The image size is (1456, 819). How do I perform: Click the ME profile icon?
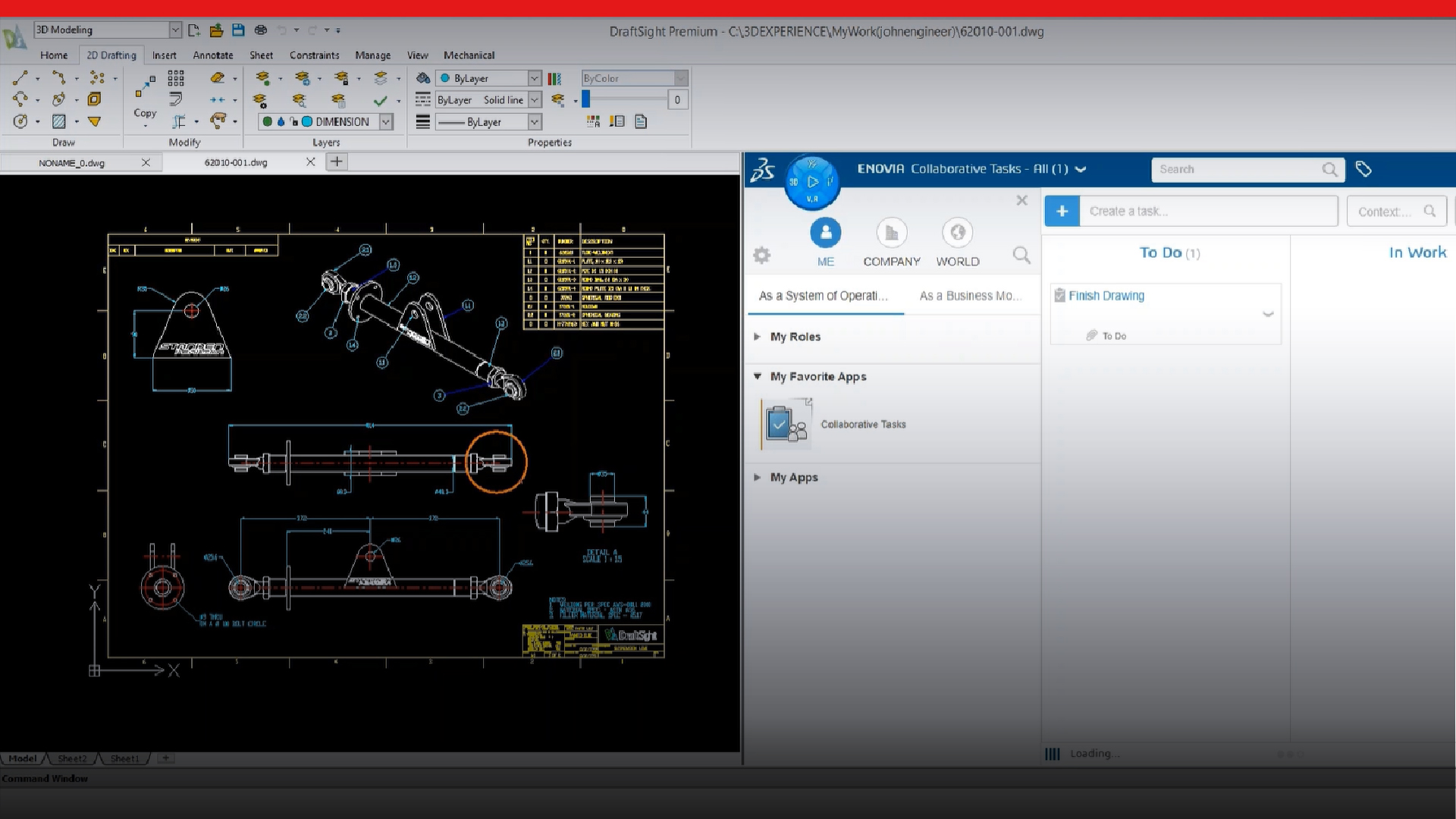pyautogui.click(x=825, y=232)
